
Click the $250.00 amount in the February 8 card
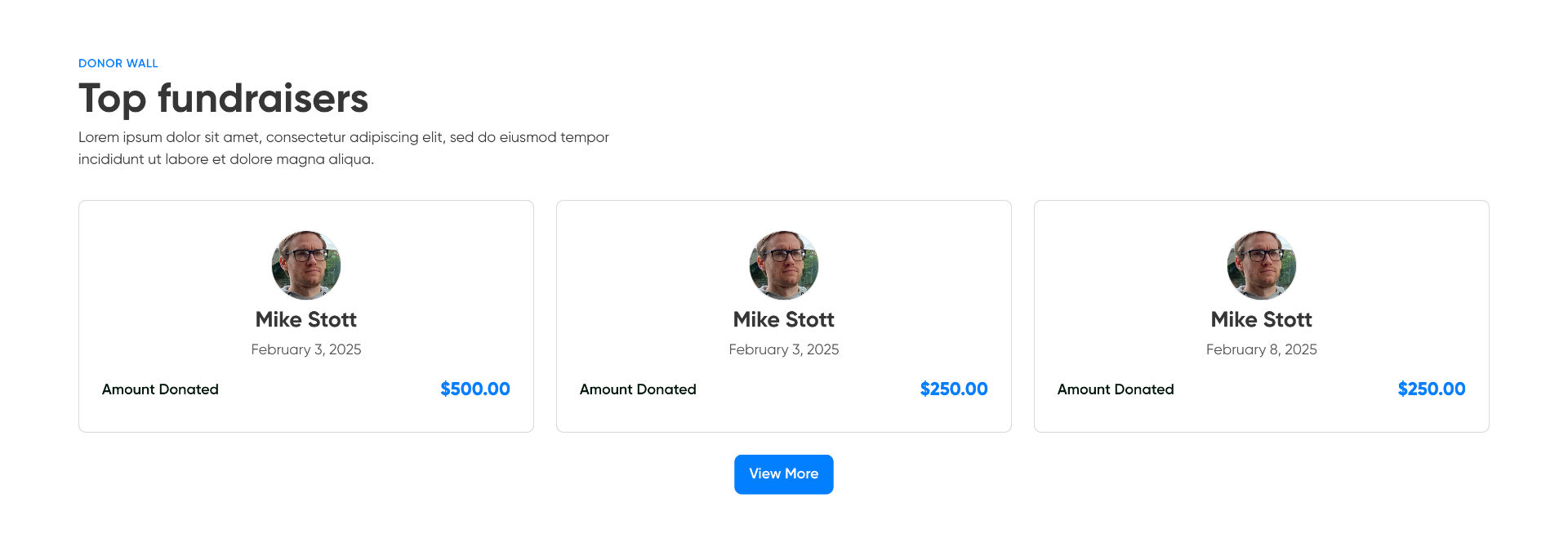click(x=1432, y=389)
